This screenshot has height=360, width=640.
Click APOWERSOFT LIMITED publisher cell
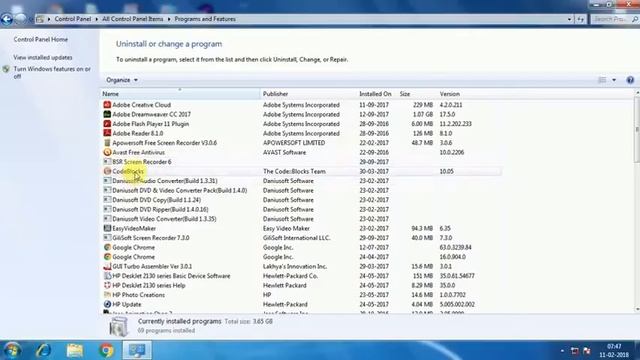[294, 143]
